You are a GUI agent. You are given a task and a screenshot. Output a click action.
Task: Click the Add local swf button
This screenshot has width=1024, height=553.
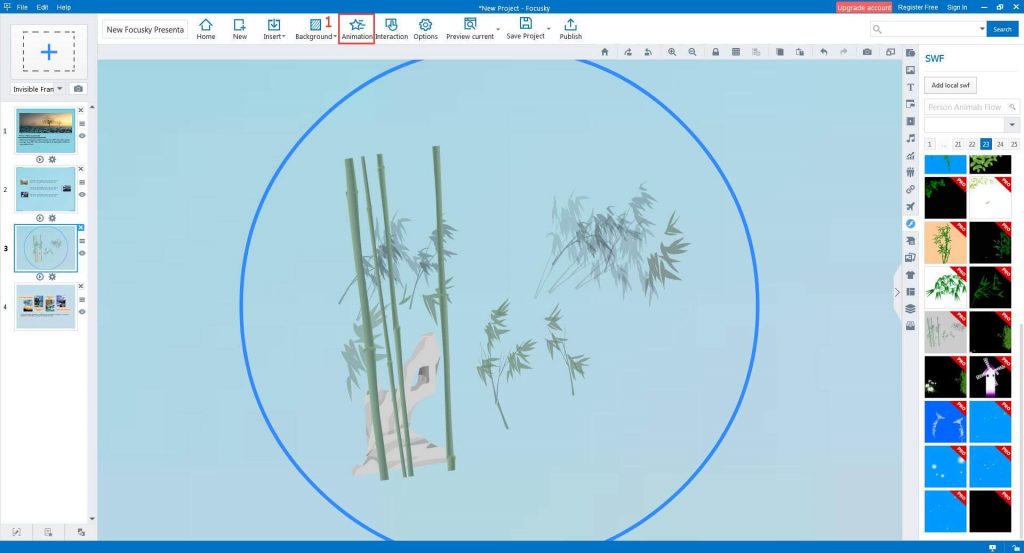950,85
